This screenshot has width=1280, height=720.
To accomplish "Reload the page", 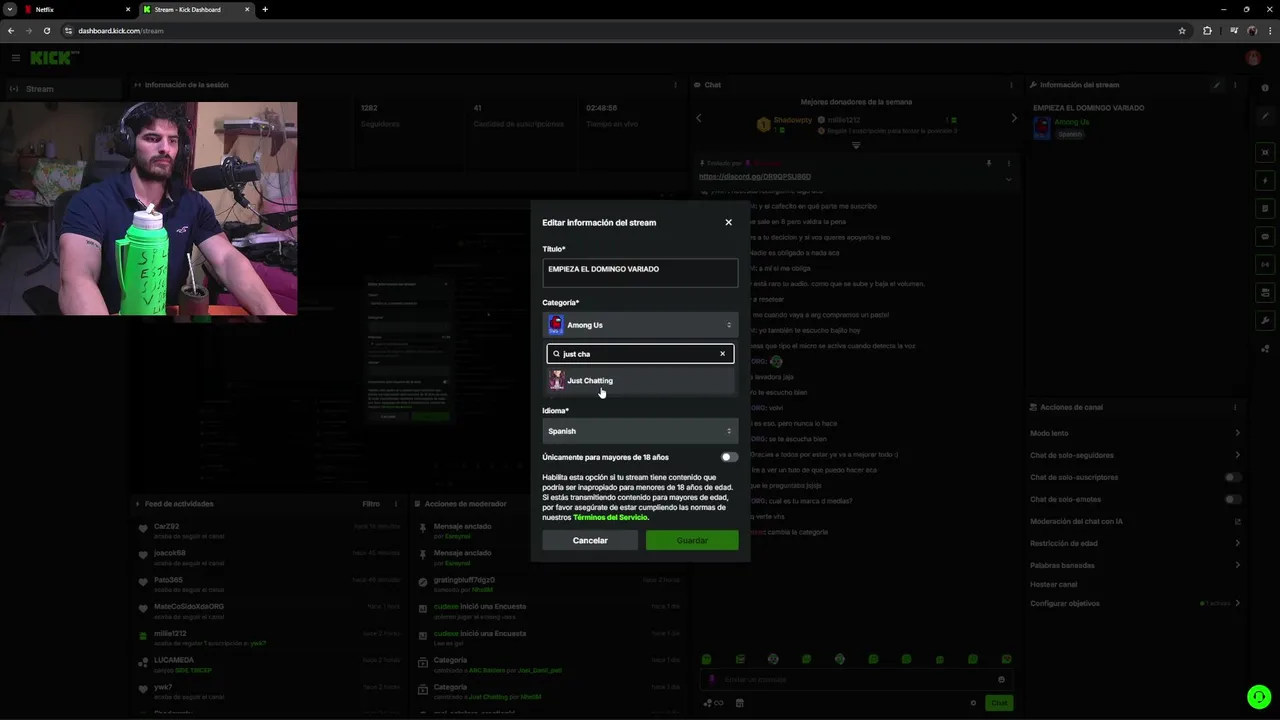I will pyautogui.click(x=47, y=31).
